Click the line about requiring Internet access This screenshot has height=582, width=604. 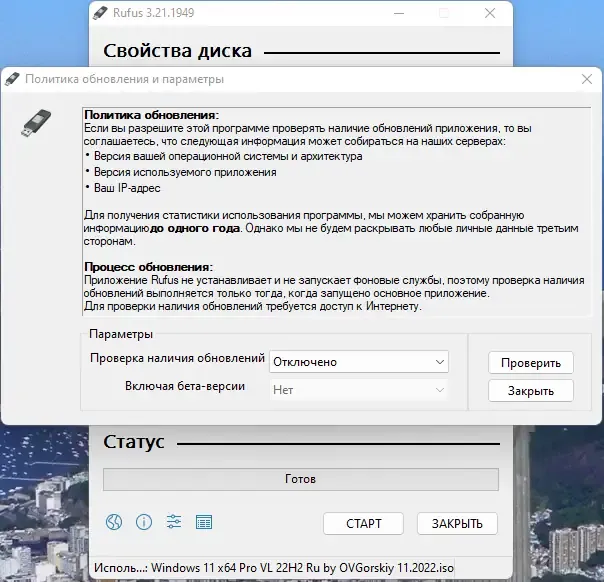[253, 307]
